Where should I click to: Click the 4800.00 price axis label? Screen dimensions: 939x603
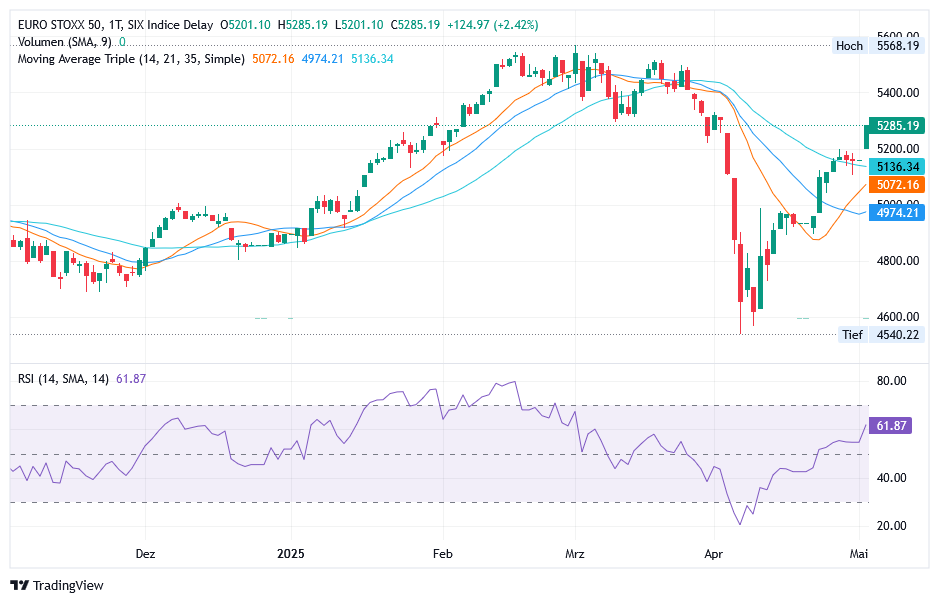(898, 260)
